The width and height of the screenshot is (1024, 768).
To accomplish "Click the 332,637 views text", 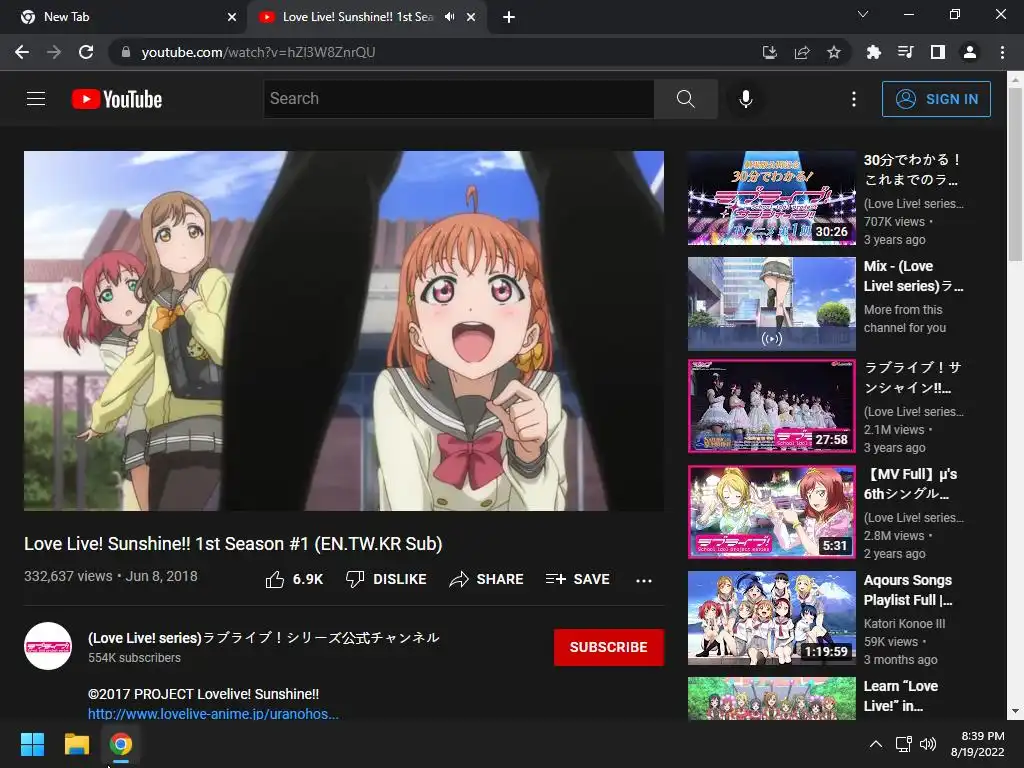I will 68,576.
